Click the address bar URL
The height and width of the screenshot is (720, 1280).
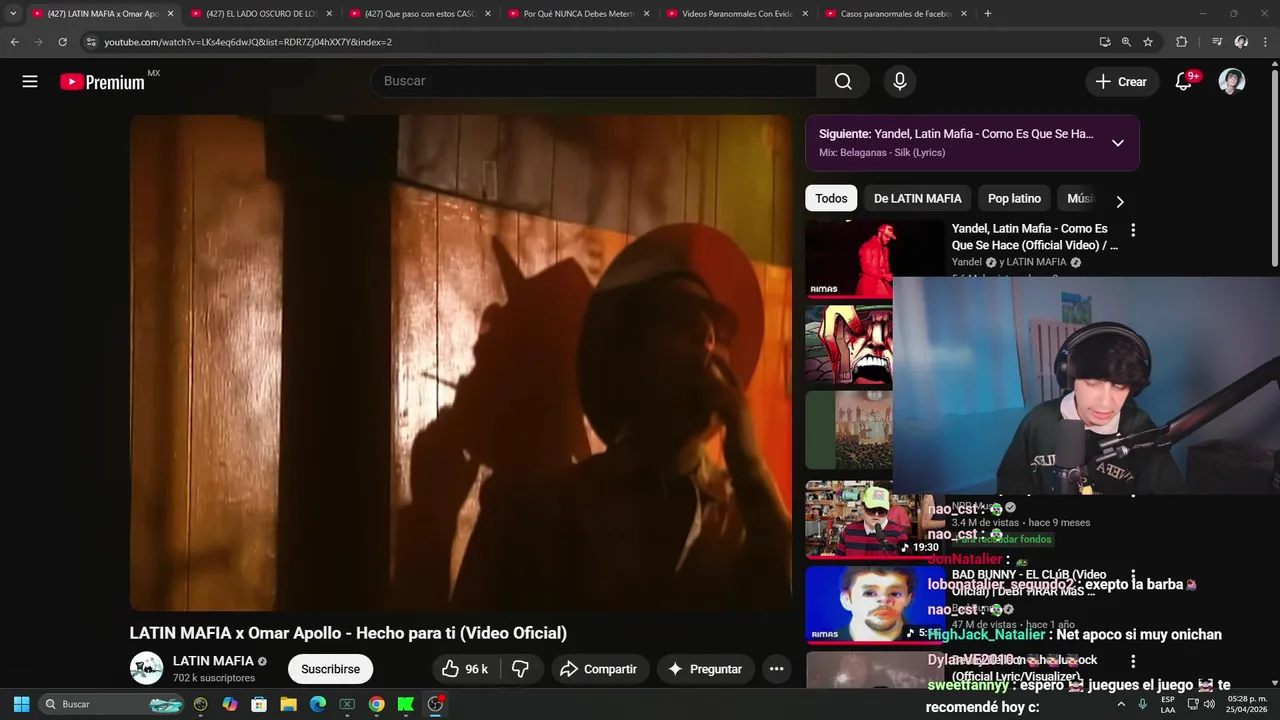point(248,42)
